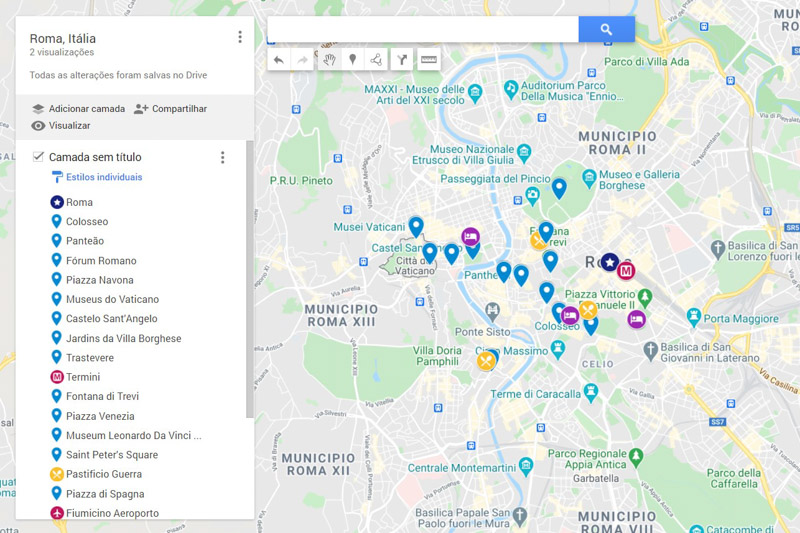Screen dimensions: 800x533
Task: Open the map options three-dot menu
Action: pyautogui.click(x=240, y=37)
